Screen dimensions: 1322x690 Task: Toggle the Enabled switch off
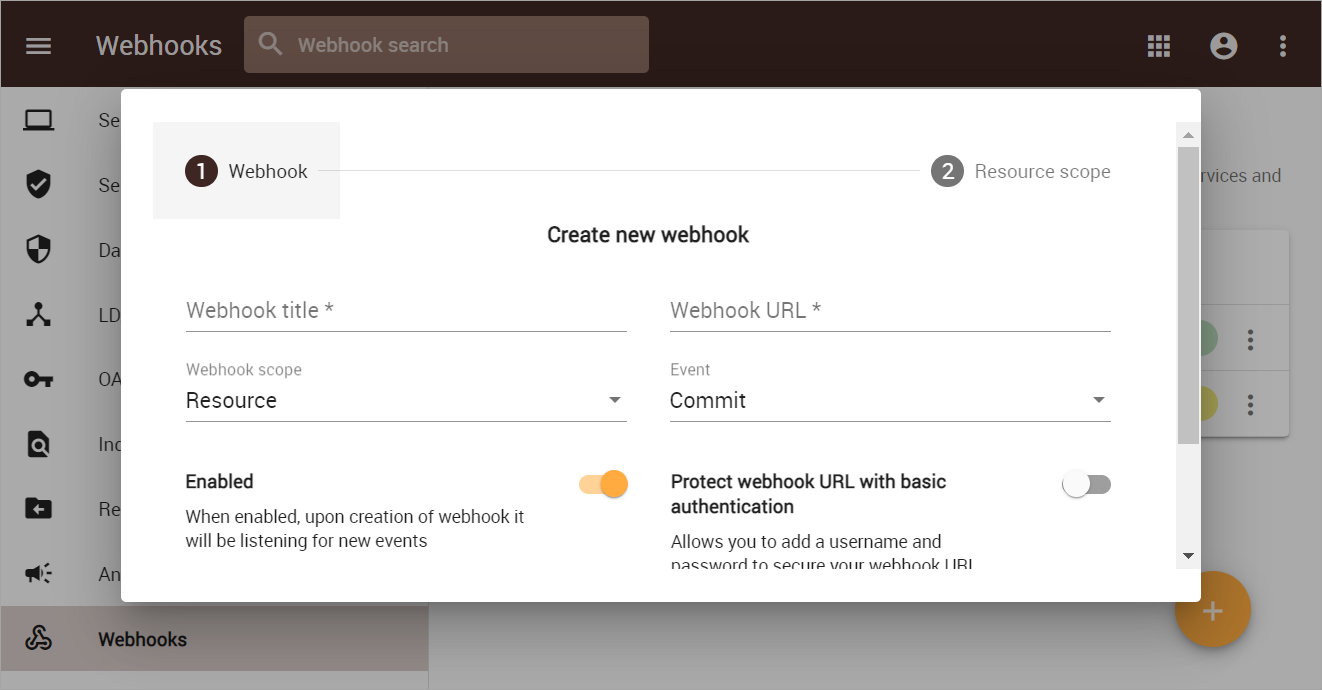click(604, 485)
